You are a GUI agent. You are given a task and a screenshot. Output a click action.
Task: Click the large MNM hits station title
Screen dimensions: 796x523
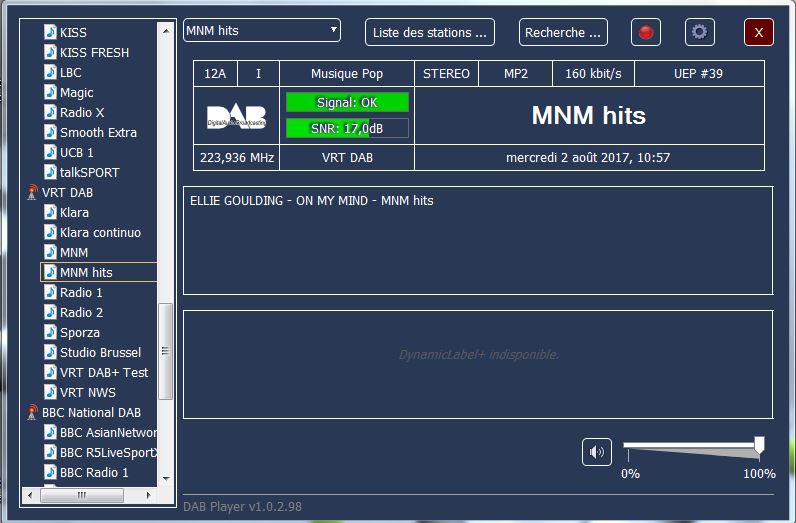pos(589,115)
